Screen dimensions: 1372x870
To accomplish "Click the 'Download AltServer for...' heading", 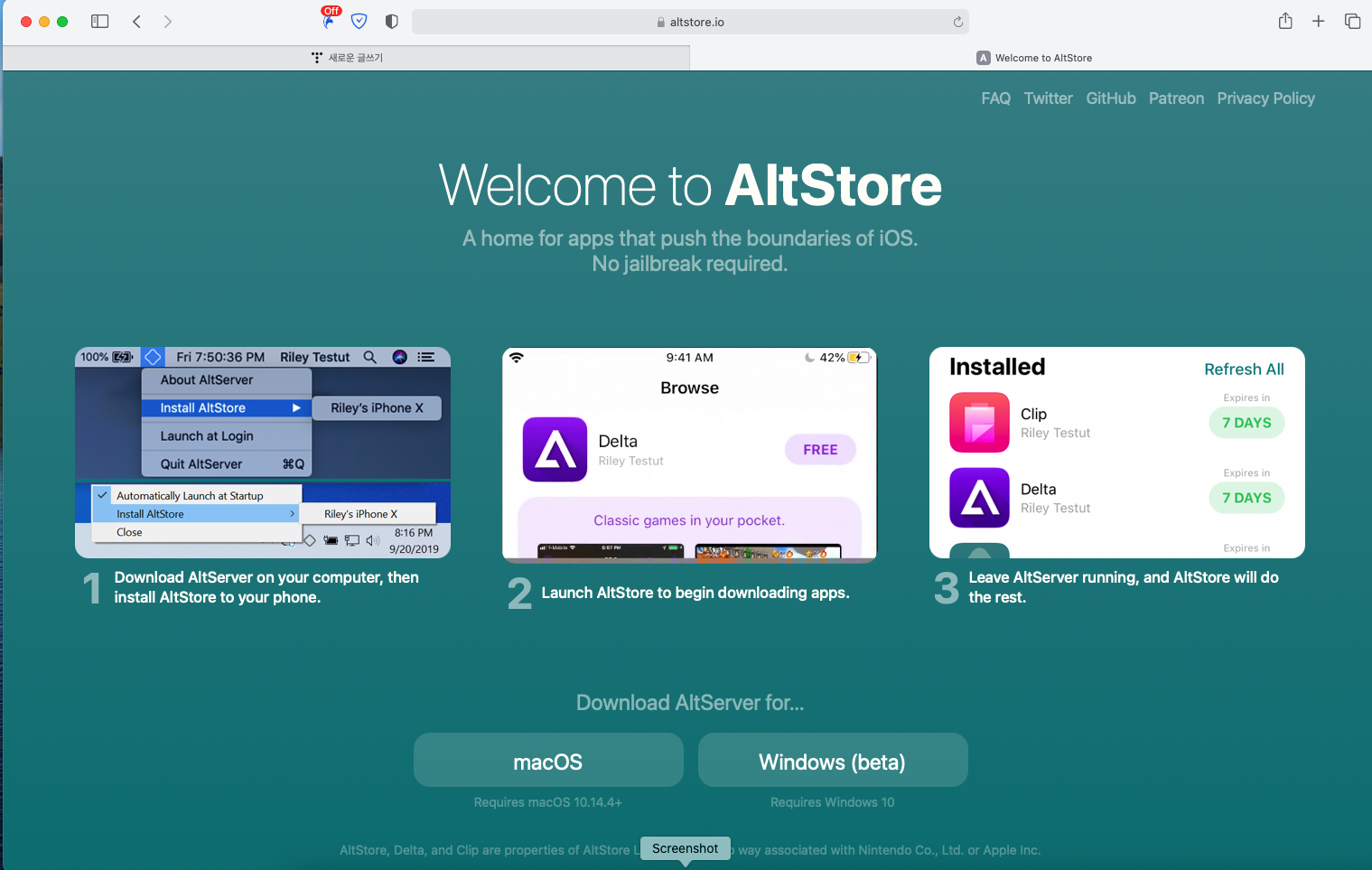I will click(690, 703).
